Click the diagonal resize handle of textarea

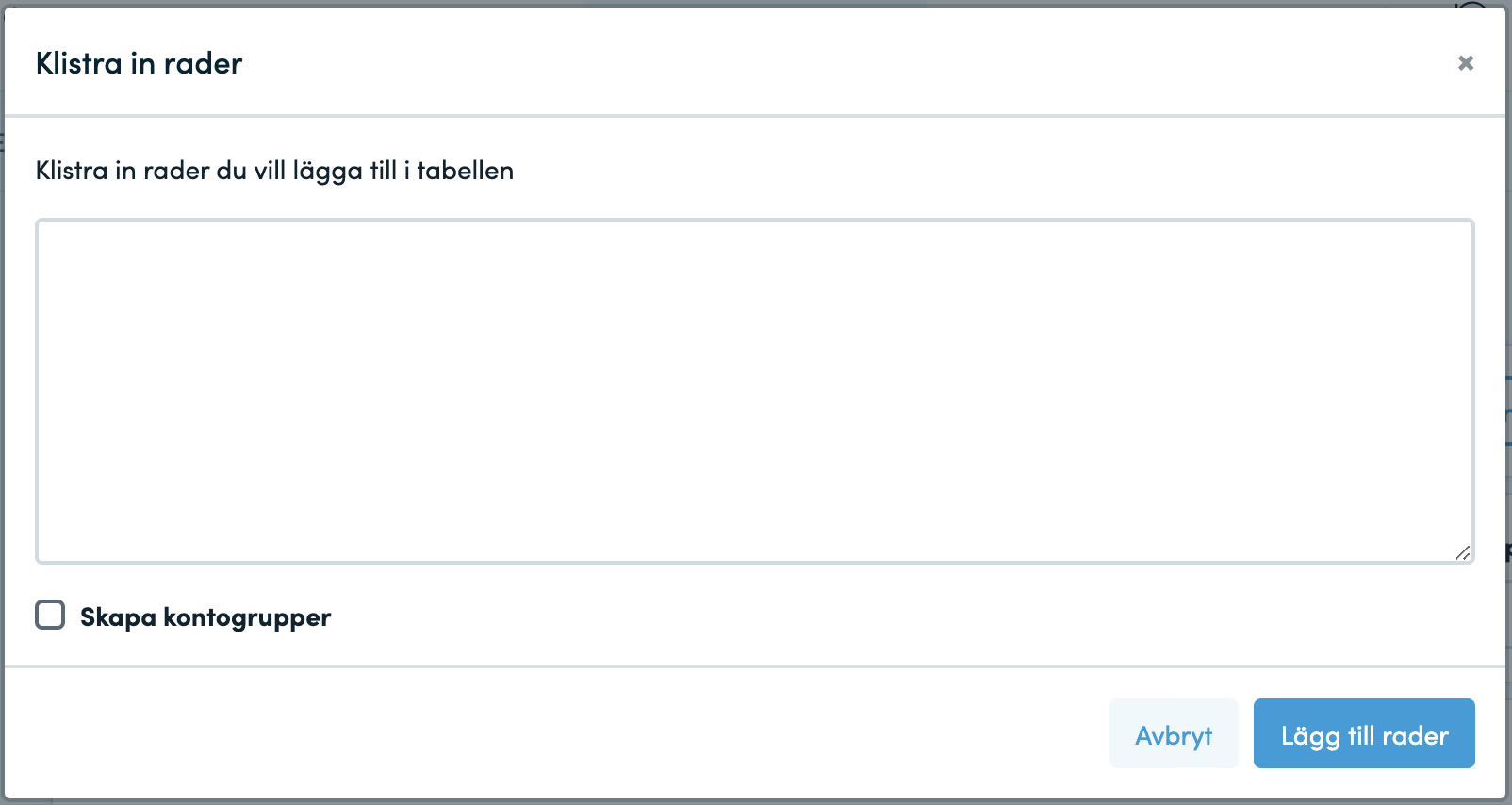tap(1463, 552)
